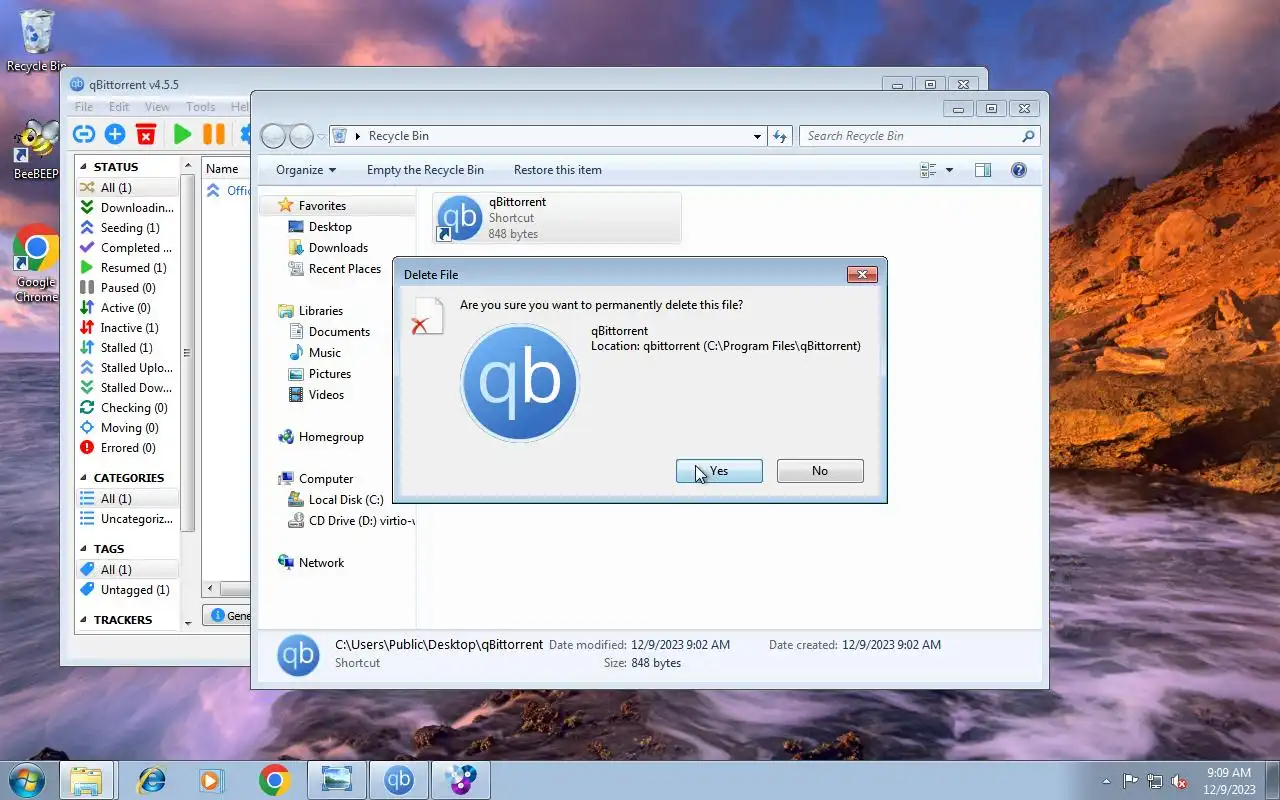Collapse the CATEGORIES section
The image size is (1280, 800).
tap(84, 478)
